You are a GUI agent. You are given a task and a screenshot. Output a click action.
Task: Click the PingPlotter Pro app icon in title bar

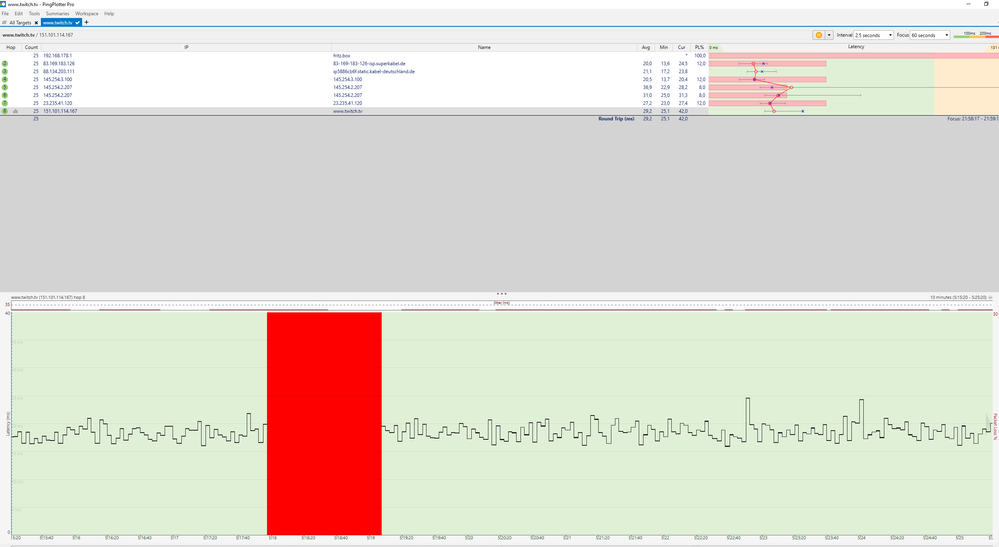pyautogui.click(x=3, y=4)
